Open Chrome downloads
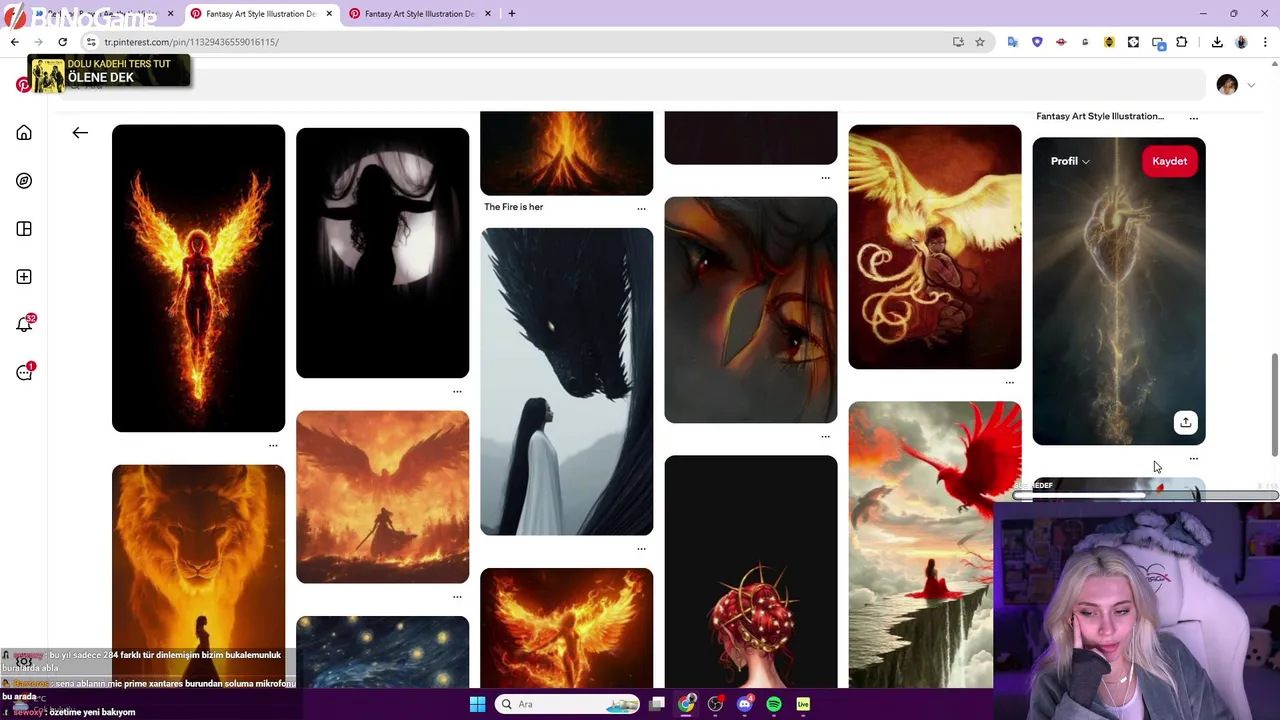1280x720 pixels. 1217,42
